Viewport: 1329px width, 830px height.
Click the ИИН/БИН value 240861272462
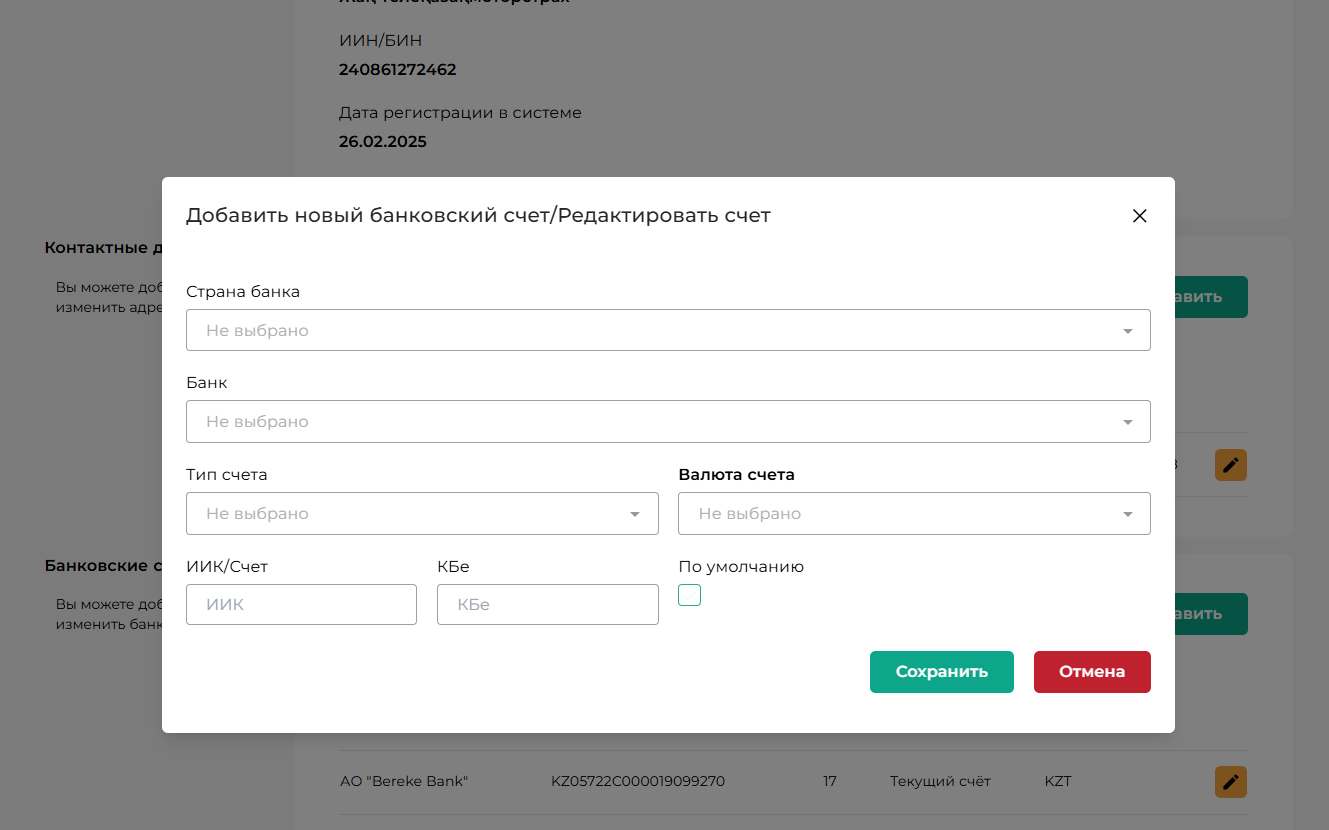pyautogui.click(x=397, y=70)
